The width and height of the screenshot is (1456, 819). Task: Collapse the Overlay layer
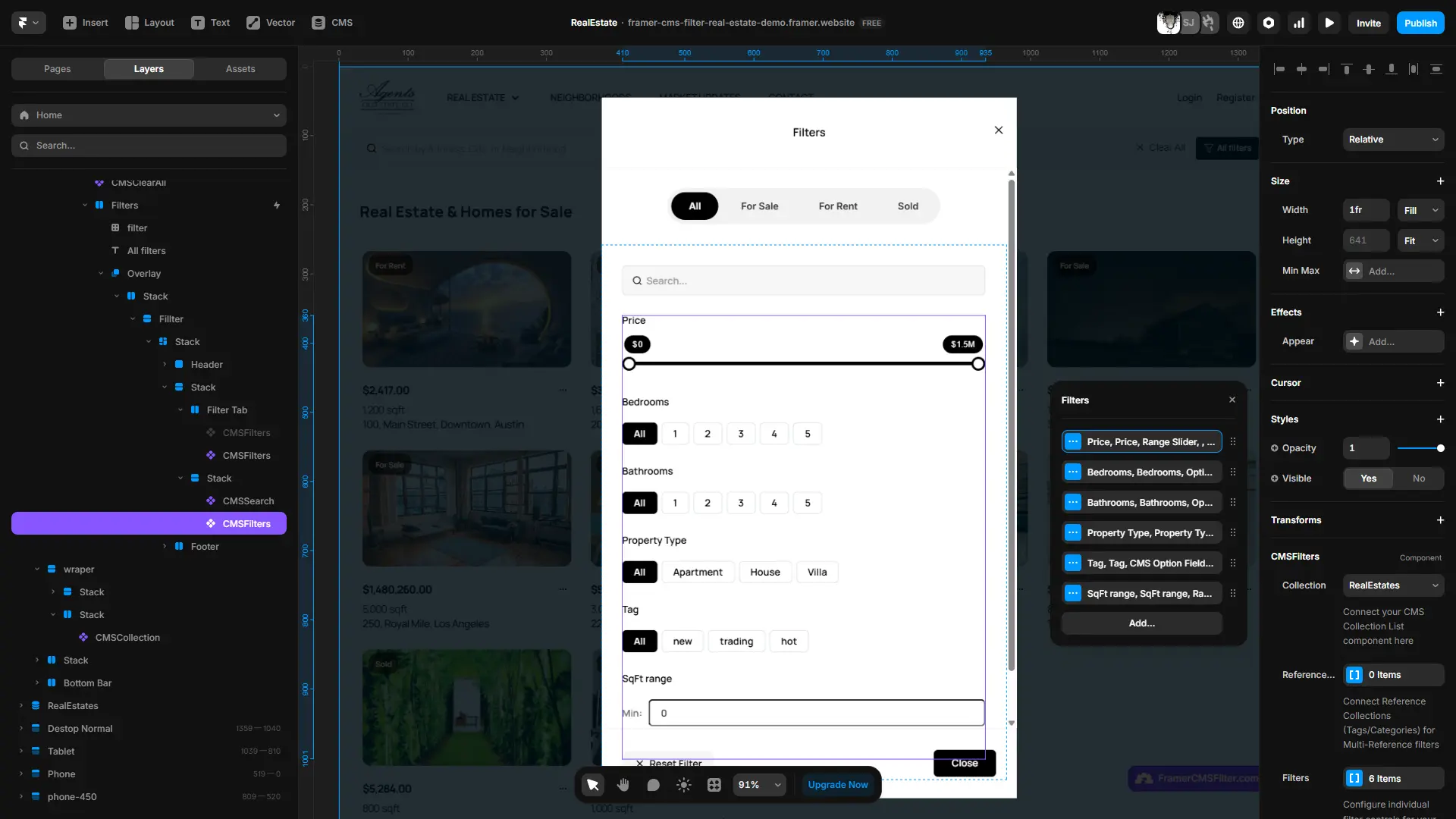point(101,274)
